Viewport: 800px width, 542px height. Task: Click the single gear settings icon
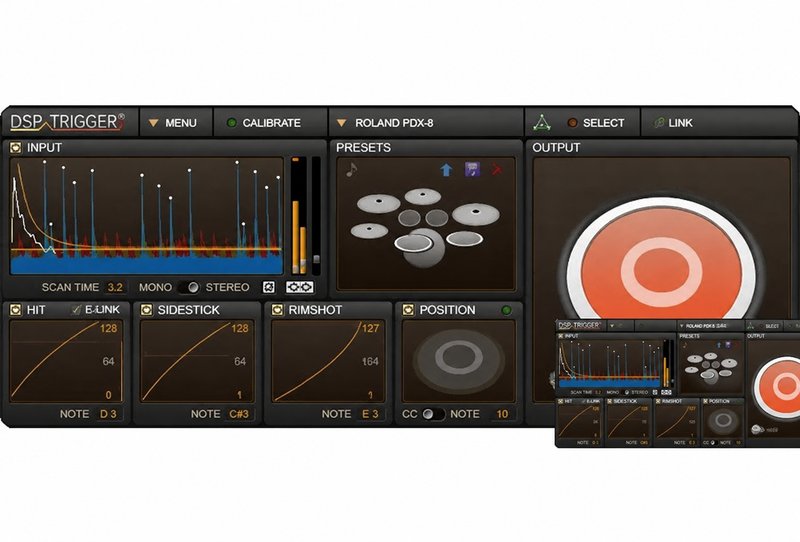[x=269, y=287]
